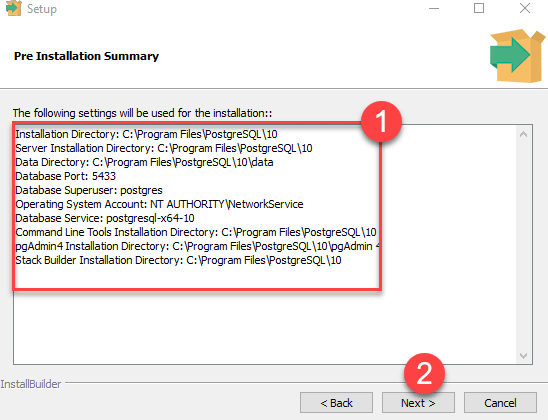Click the pgAdmin4 Installation Directory line

coord(197,246)
